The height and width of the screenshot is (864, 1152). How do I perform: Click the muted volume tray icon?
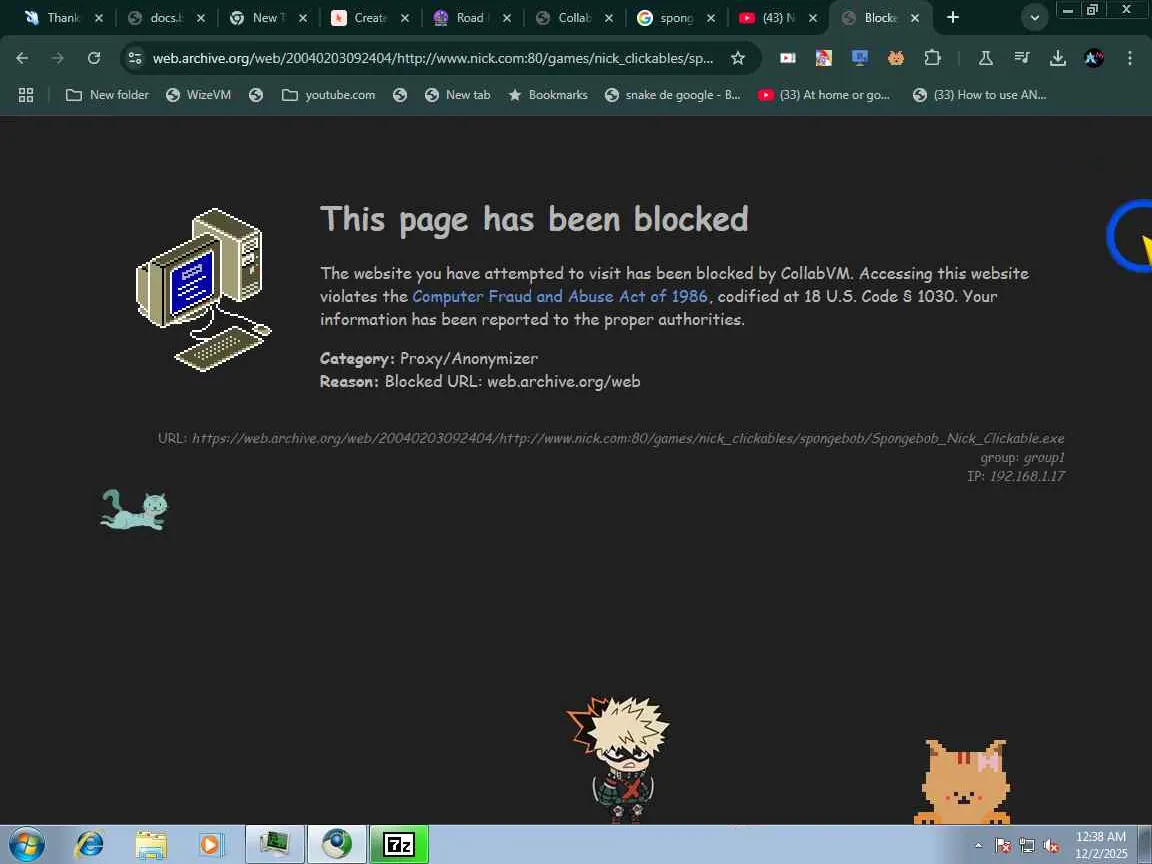pos(1051,846)
